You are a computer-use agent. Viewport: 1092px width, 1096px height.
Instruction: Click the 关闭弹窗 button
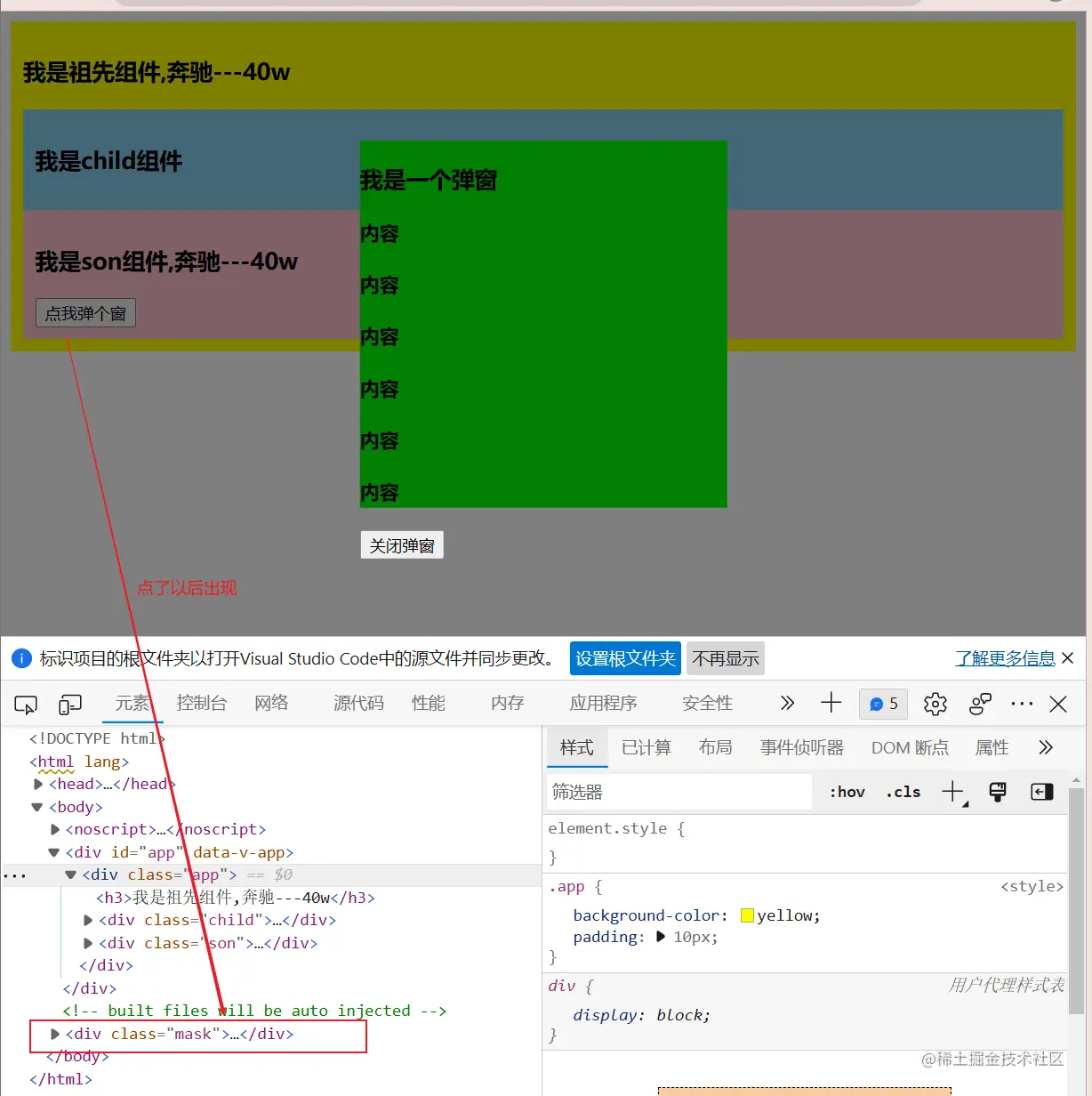(402, 545)
